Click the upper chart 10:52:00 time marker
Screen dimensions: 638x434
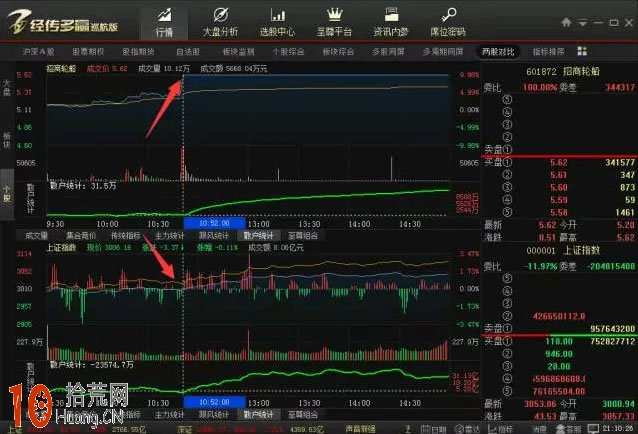pos(214,223)
